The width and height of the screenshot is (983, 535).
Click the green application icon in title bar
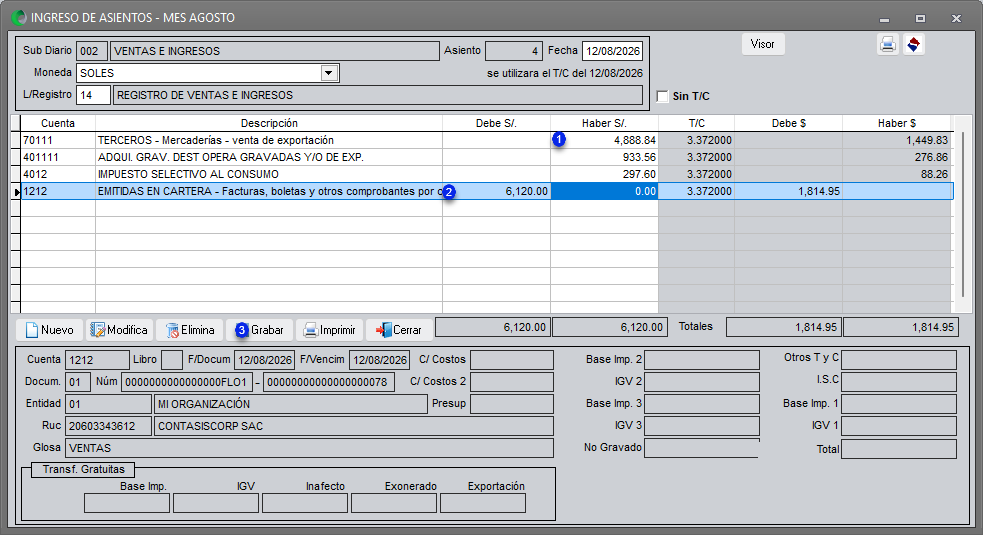point(19,18)
